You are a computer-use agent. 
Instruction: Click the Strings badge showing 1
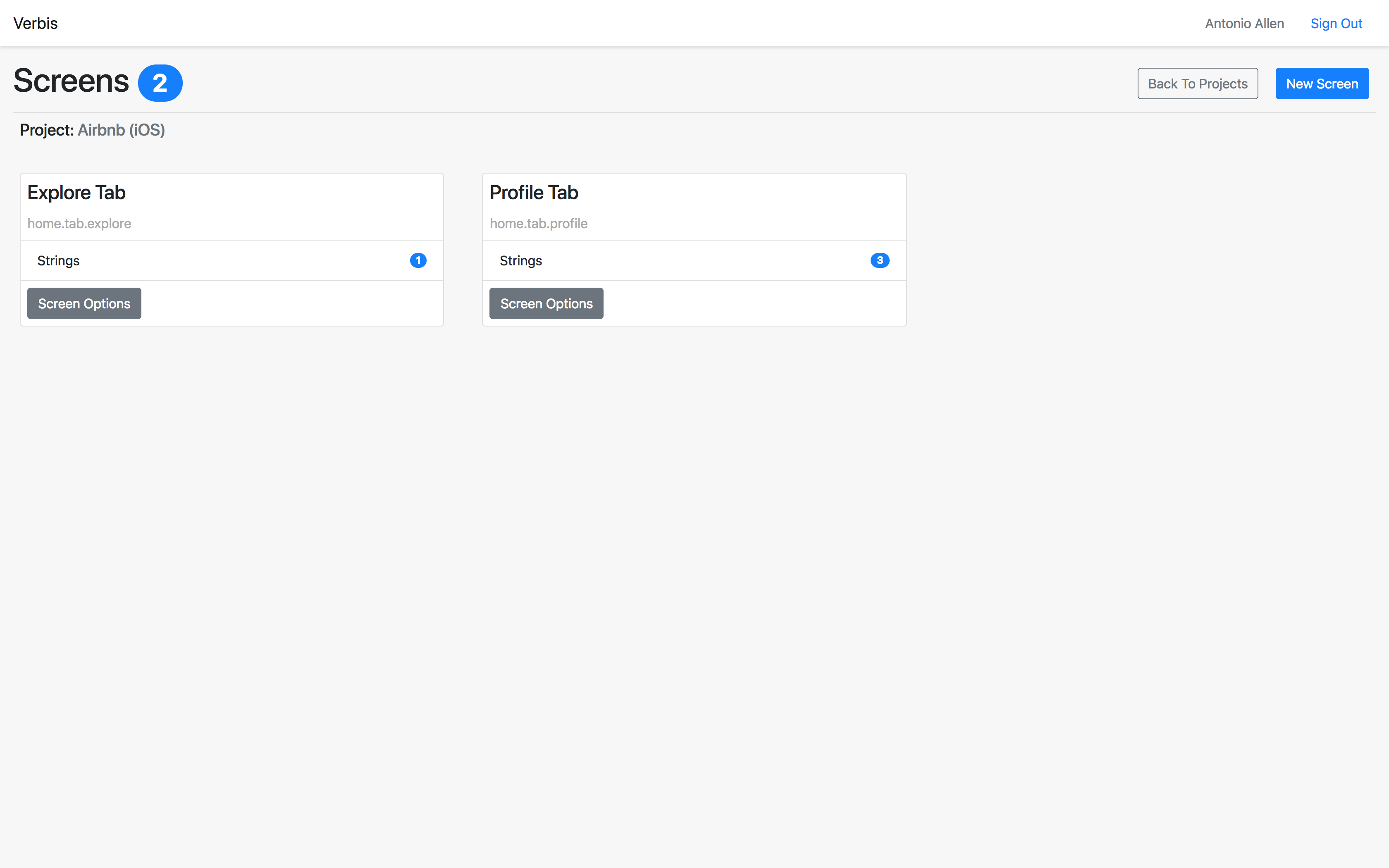418,261
